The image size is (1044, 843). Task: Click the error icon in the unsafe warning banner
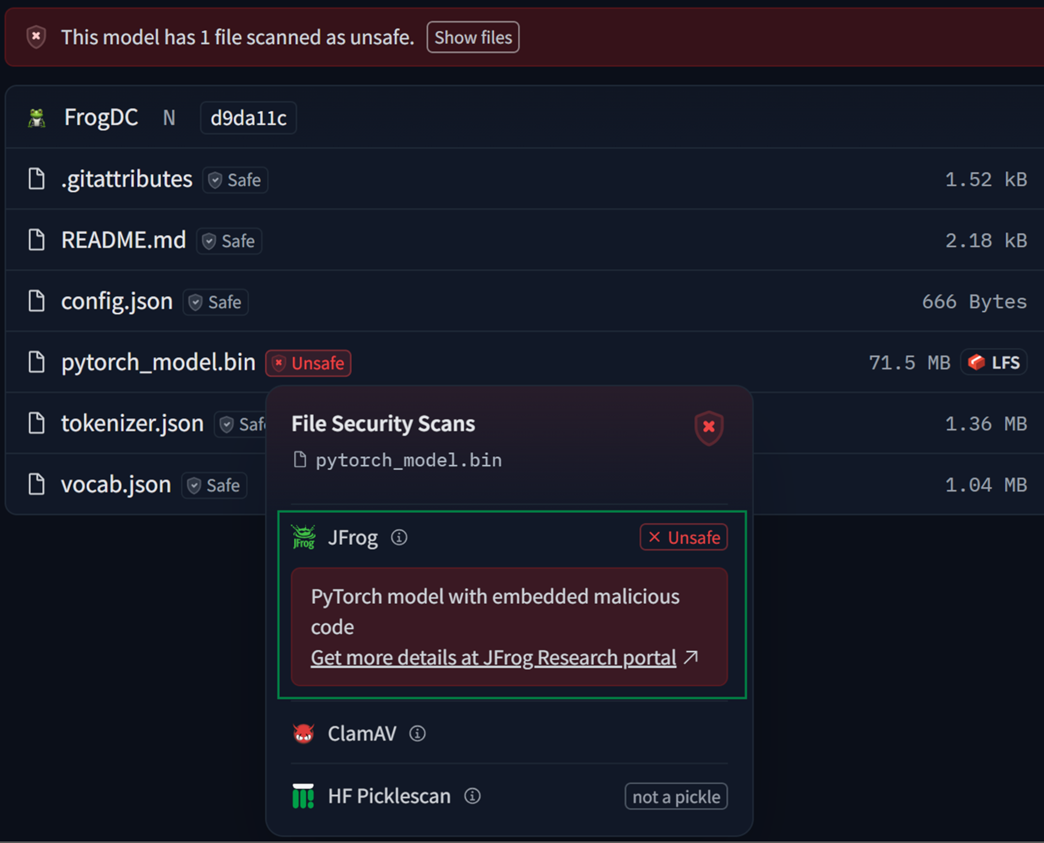coord(37,36)
